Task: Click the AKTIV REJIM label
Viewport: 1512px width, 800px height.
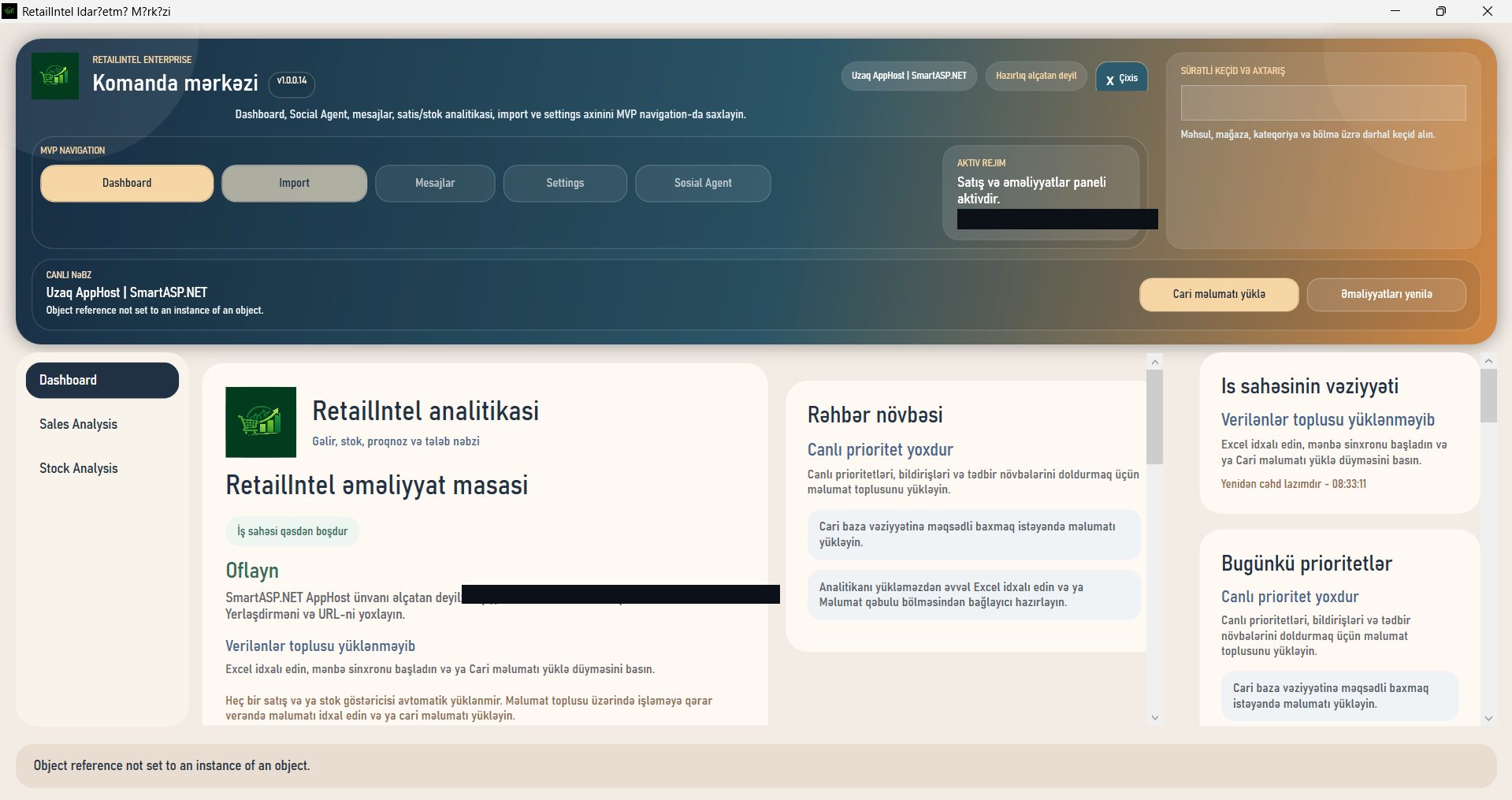Action: [x=982, y=163]
